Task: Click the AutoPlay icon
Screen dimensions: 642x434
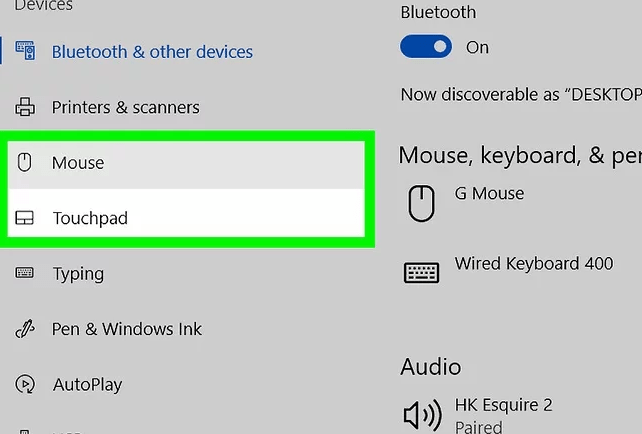Action: tap(25, 384)
